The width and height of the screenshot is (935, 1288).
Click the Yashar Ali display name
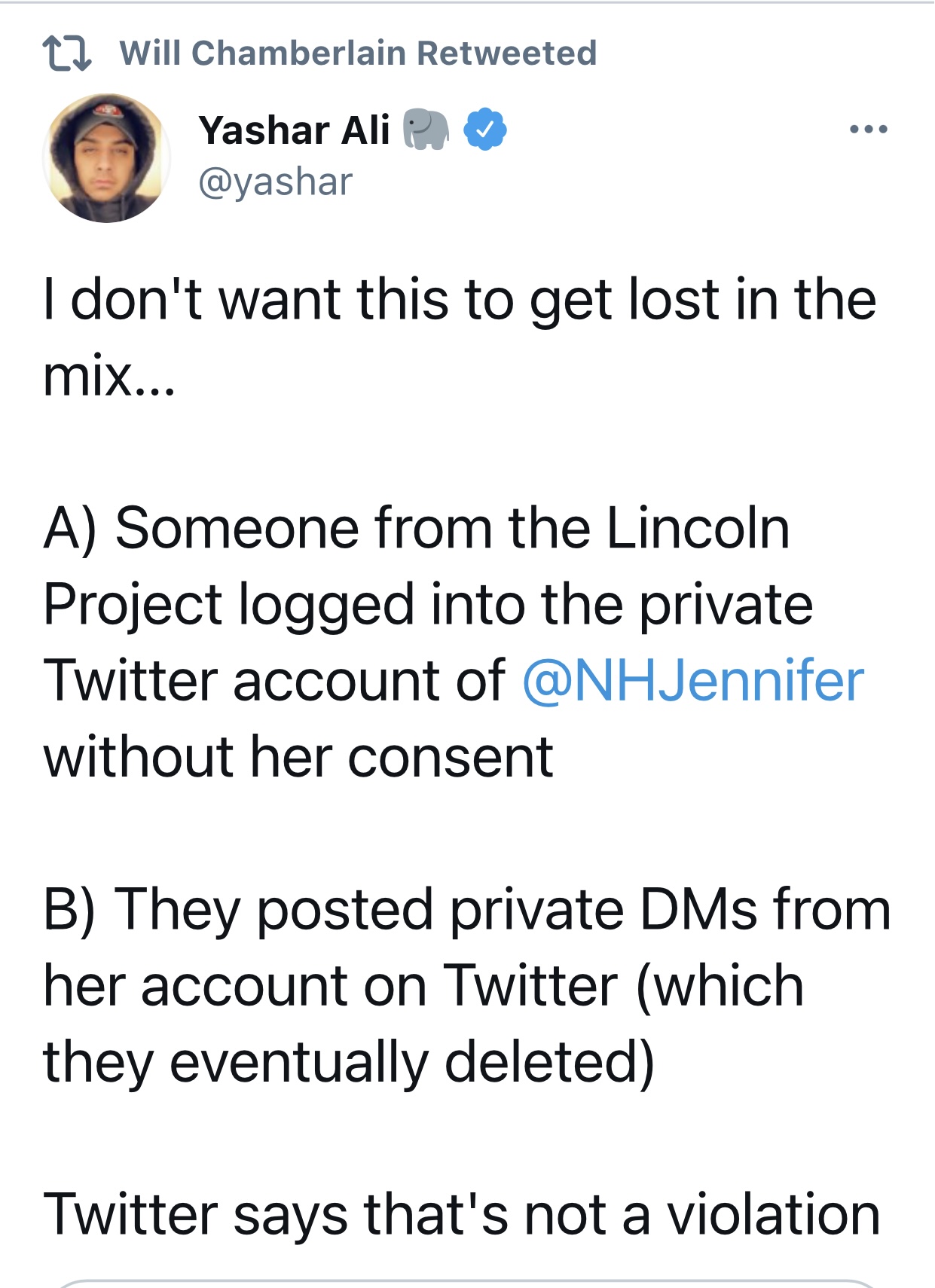point(295,130)
